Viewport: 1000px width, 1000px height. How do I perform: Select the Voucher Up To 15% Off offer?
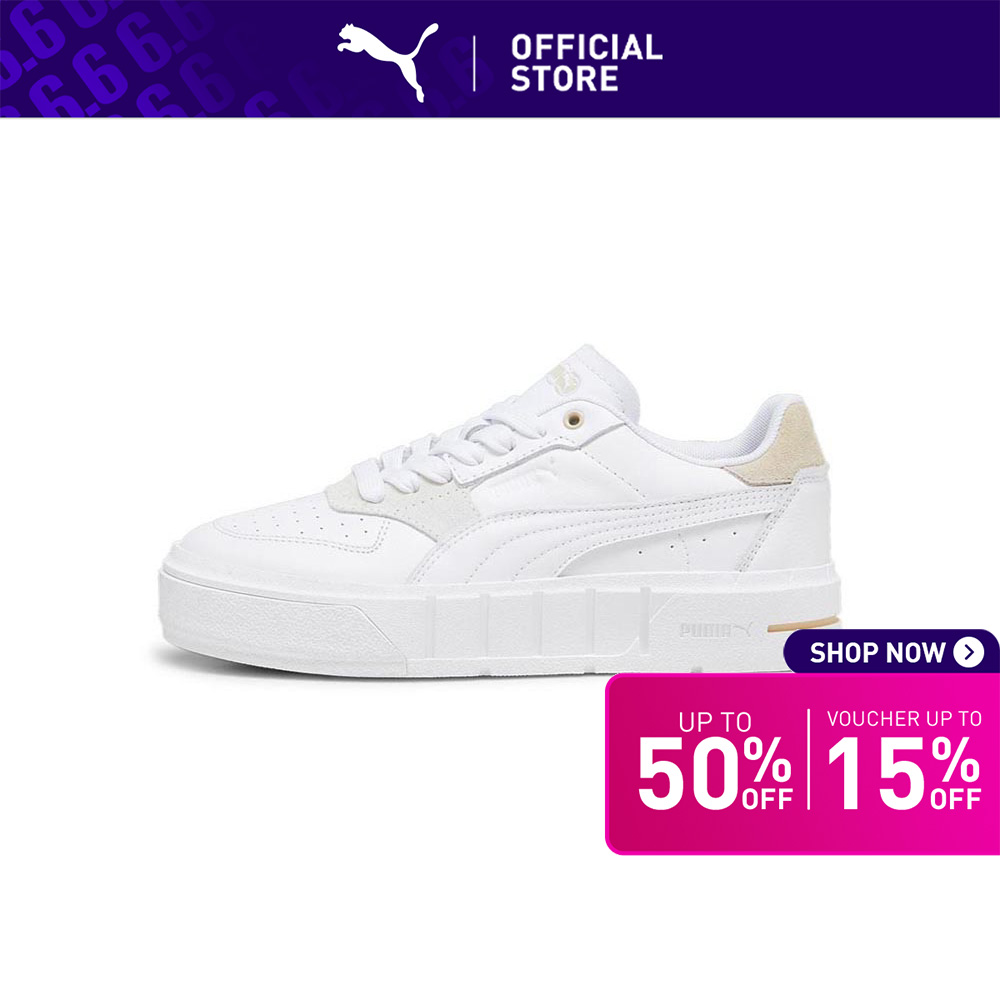tap(904, 760)
